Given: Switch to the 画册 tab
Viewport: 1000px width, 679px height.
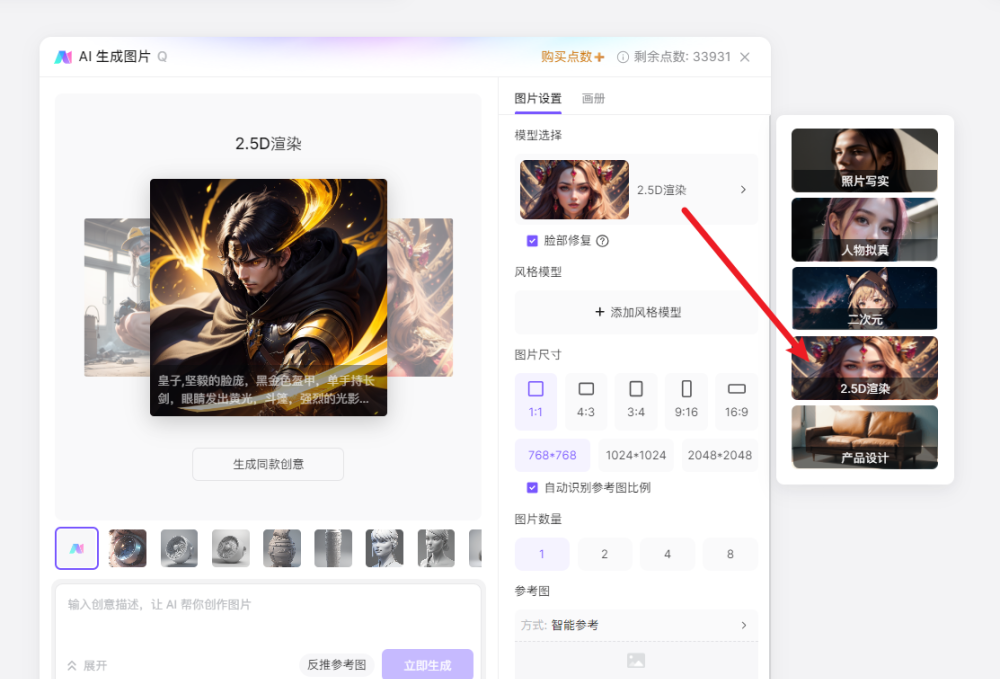Looking at the screenshot, I should 593,98.
